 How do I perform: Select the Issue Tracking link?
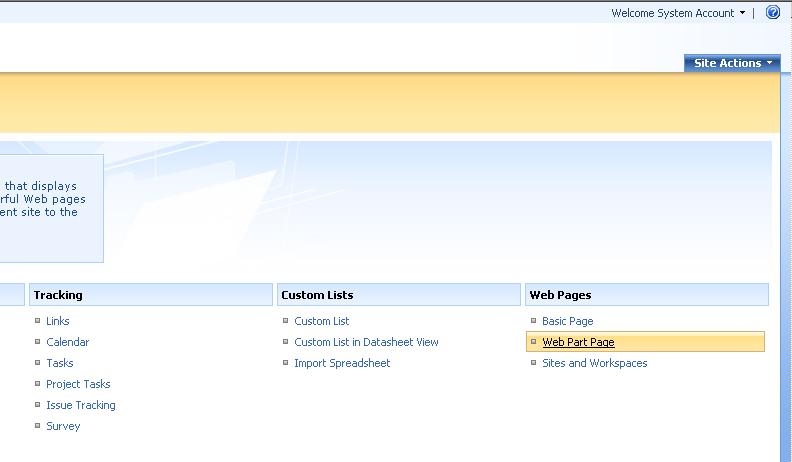(x=81, y=405)
